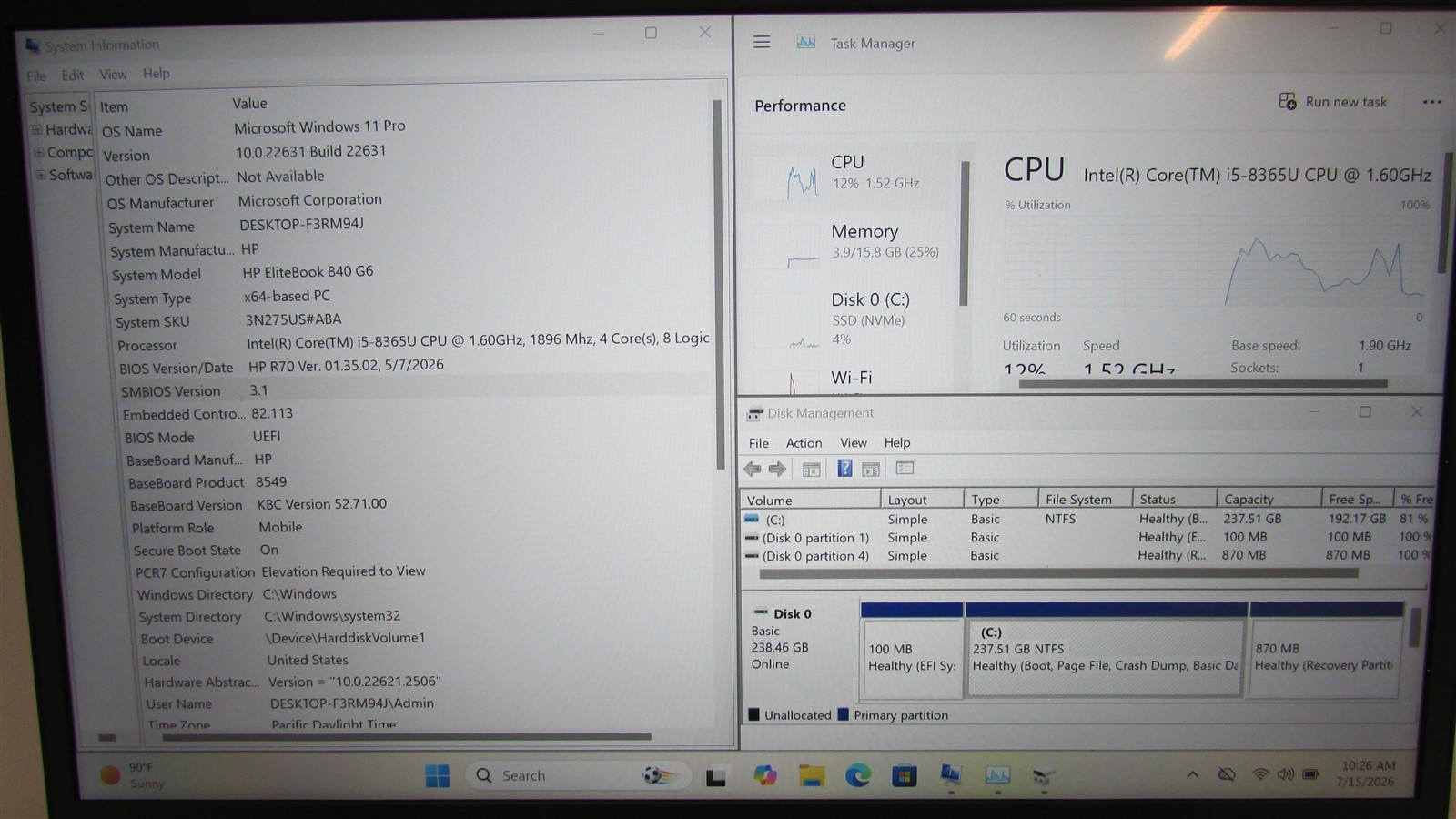Select Wi-Fi performance item

(851, 379)
